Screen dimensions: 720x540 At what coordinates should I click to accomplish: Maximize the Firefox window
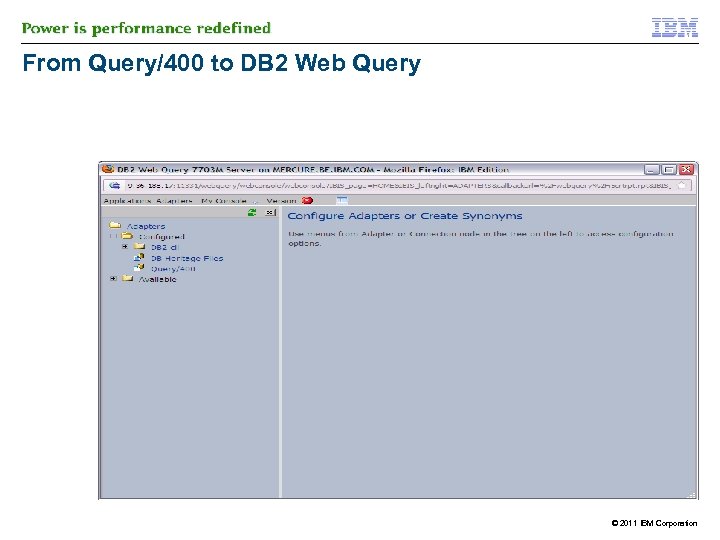(x=669, y=170)
